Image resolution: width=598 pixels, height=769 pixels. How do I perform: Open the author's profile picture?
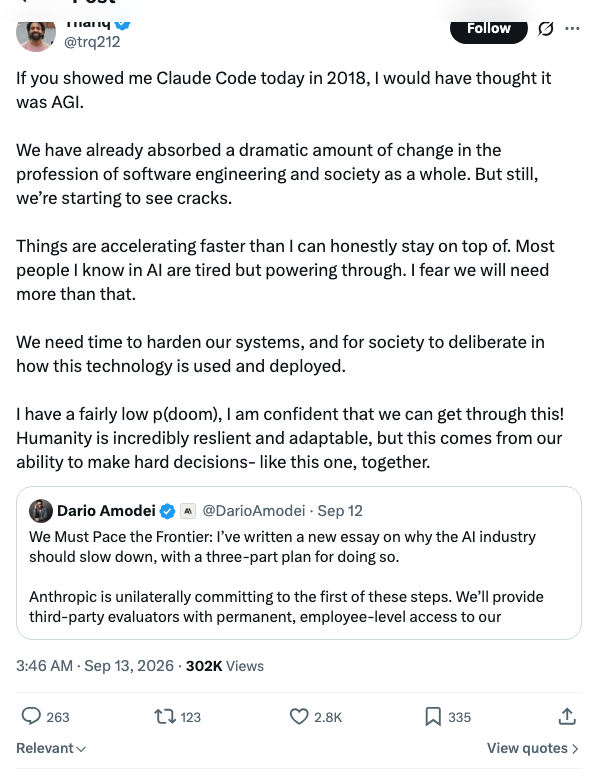point(36,35)
